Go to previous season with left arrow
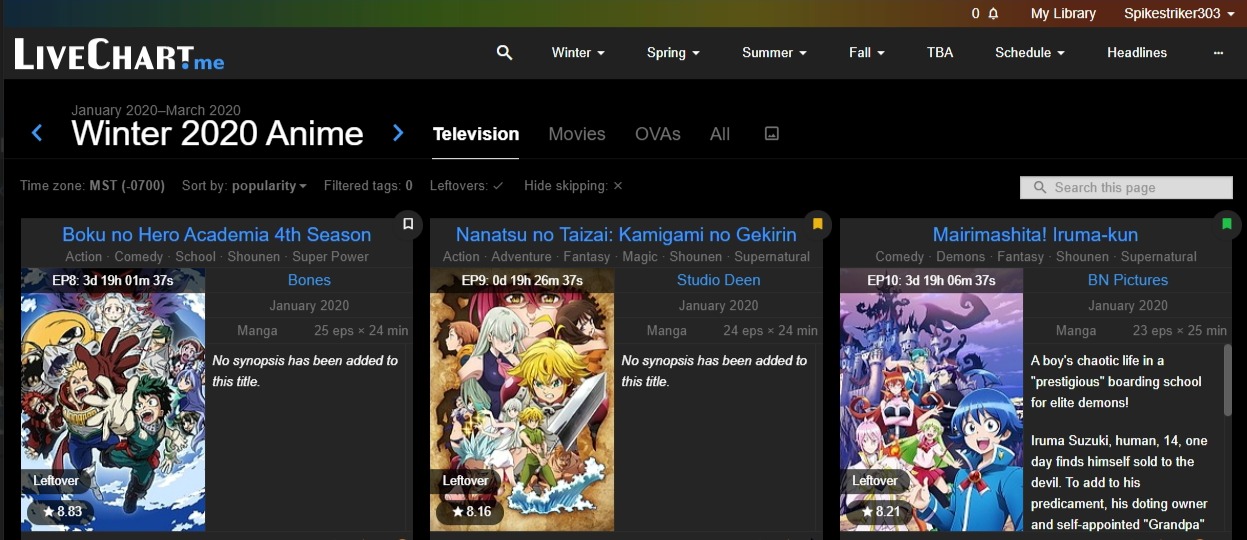Viewport: 1247px width, 540px height. tap(37, 133)
